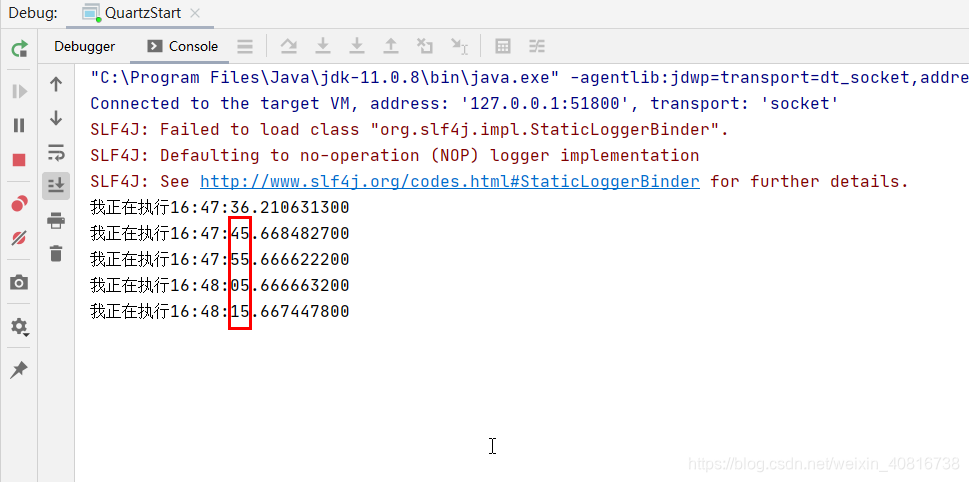Open debugger settings gear dropdown
This screenshot has width=969, height=482.
pyautogui.click(x=19, y=326)
